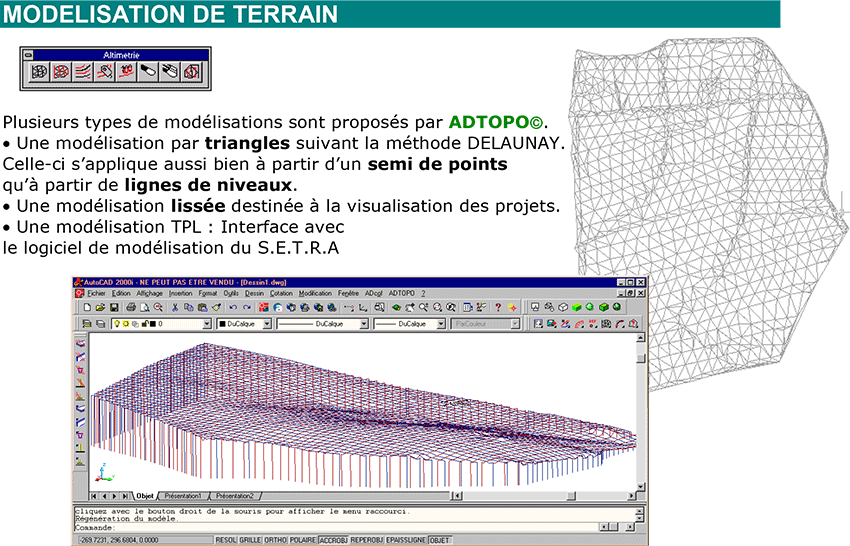
Task: Open the ADcof menu
Action: coord(374,293)
